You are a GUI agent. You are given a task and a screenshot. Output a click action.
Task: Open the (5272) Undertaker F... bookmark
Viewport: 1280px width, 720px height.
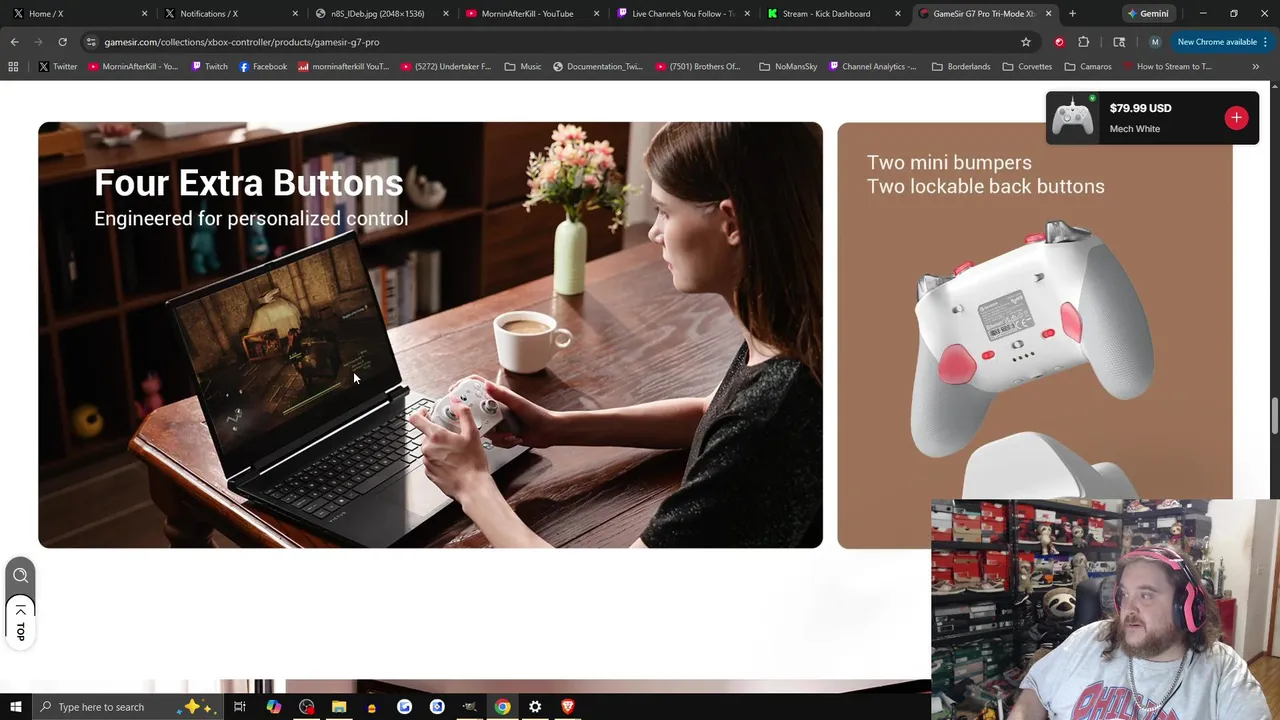tap(446, 66)
